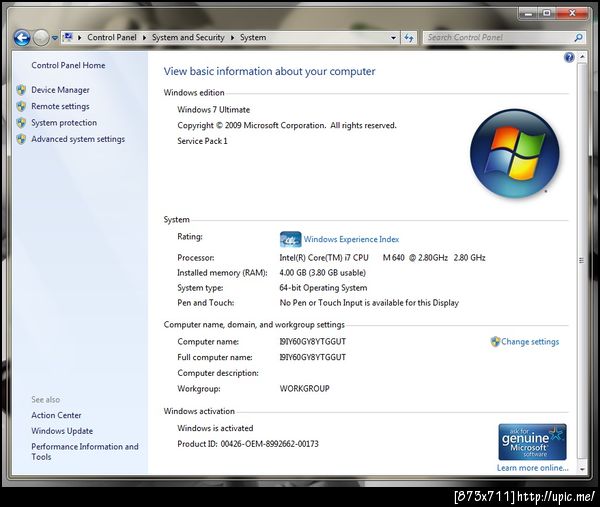This screenshot has height=507, width=600.
Task: Click the Computer name value I9IY60GY8YTGGUT
Action: click(313, 342)
